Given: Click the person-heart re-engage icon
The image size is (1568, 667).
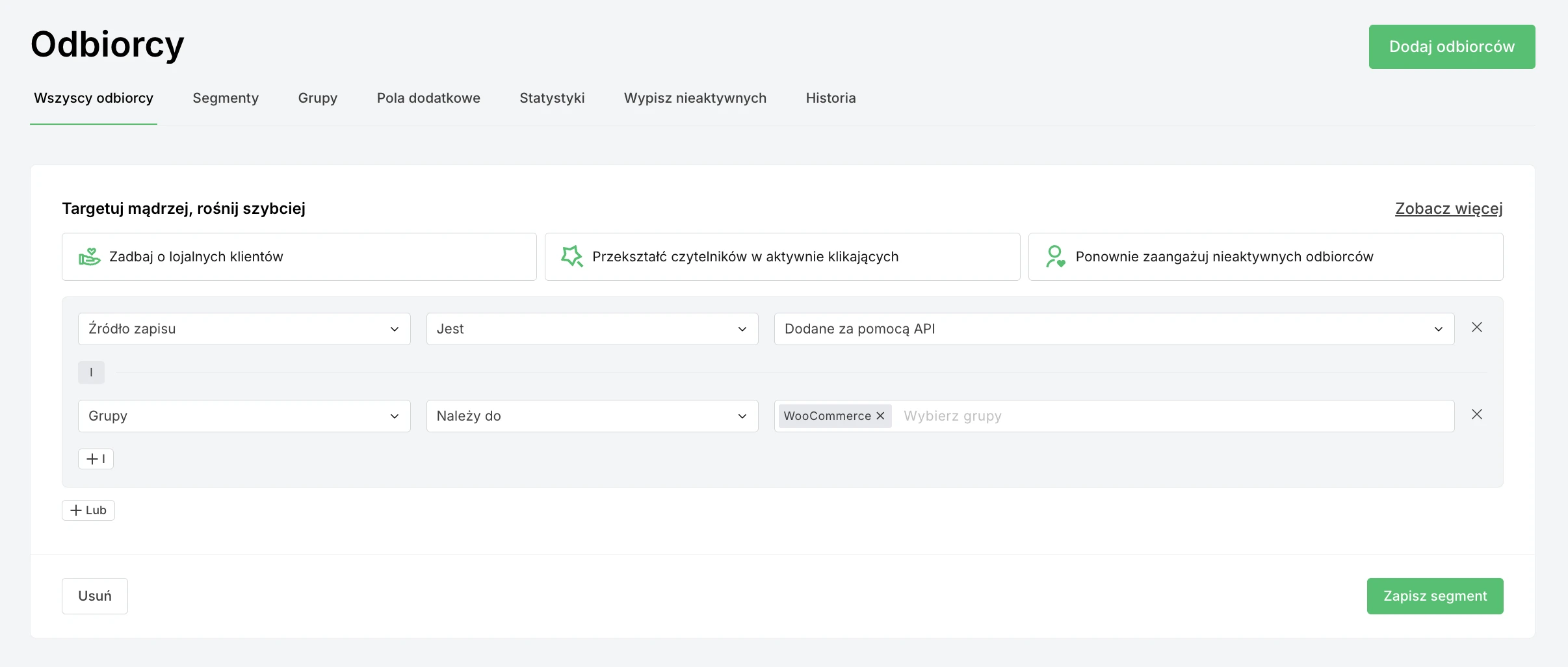Looking at the screenshot, I should pyautogui.click(x=1055, y=257).
